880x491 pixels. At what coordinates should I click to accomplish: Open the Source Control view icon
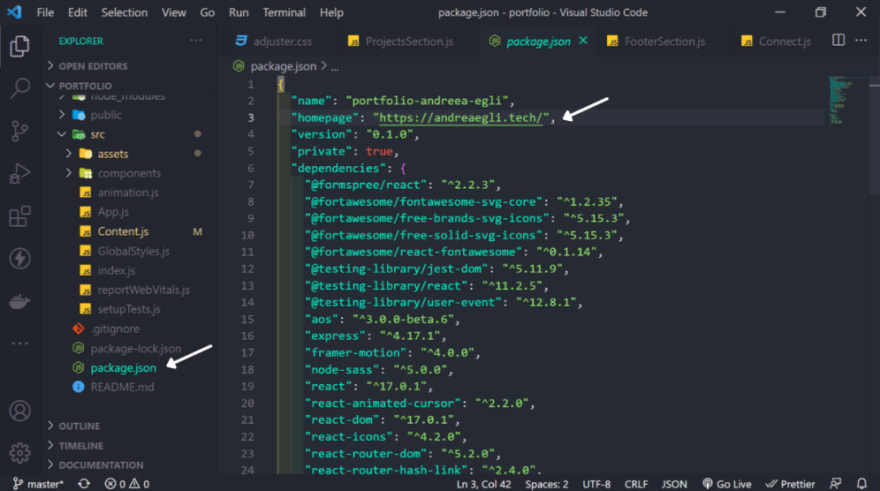(x=20, y=131)
